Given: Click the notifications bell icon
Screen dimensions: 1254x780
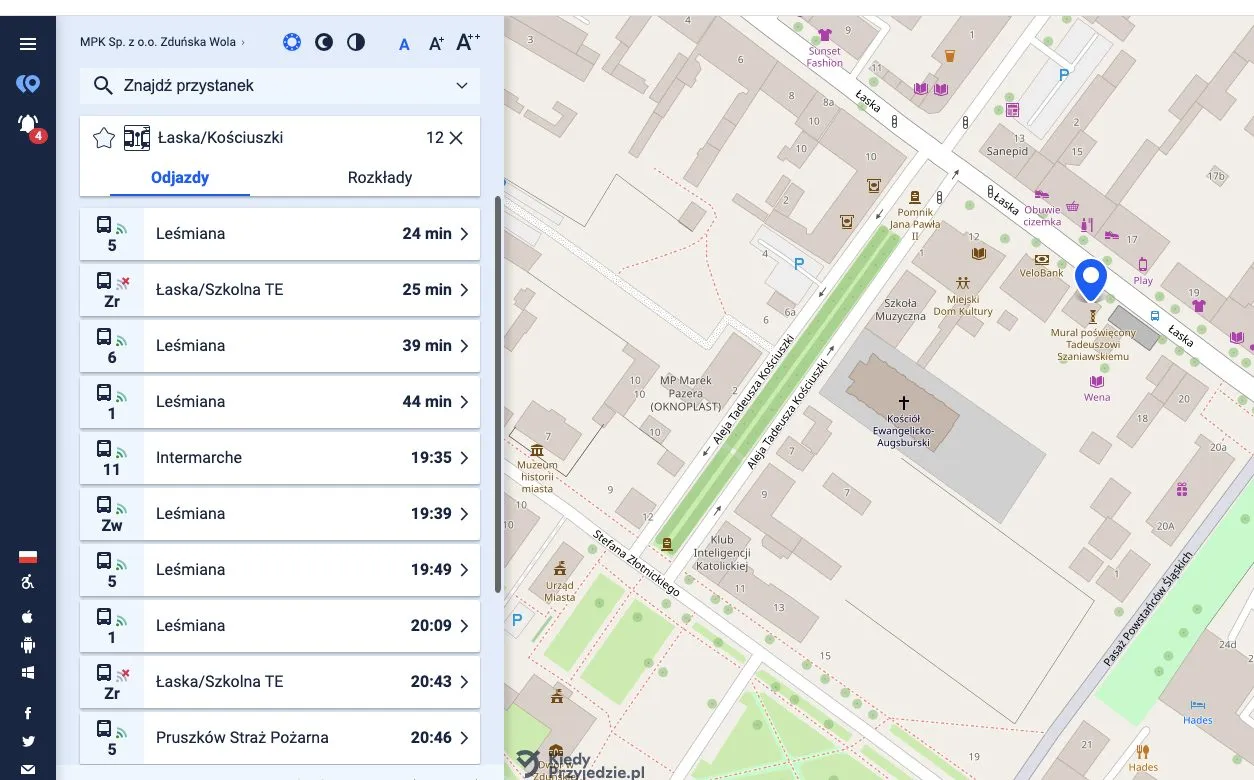Looking at the screenshot, I should (x=28, y=124).
